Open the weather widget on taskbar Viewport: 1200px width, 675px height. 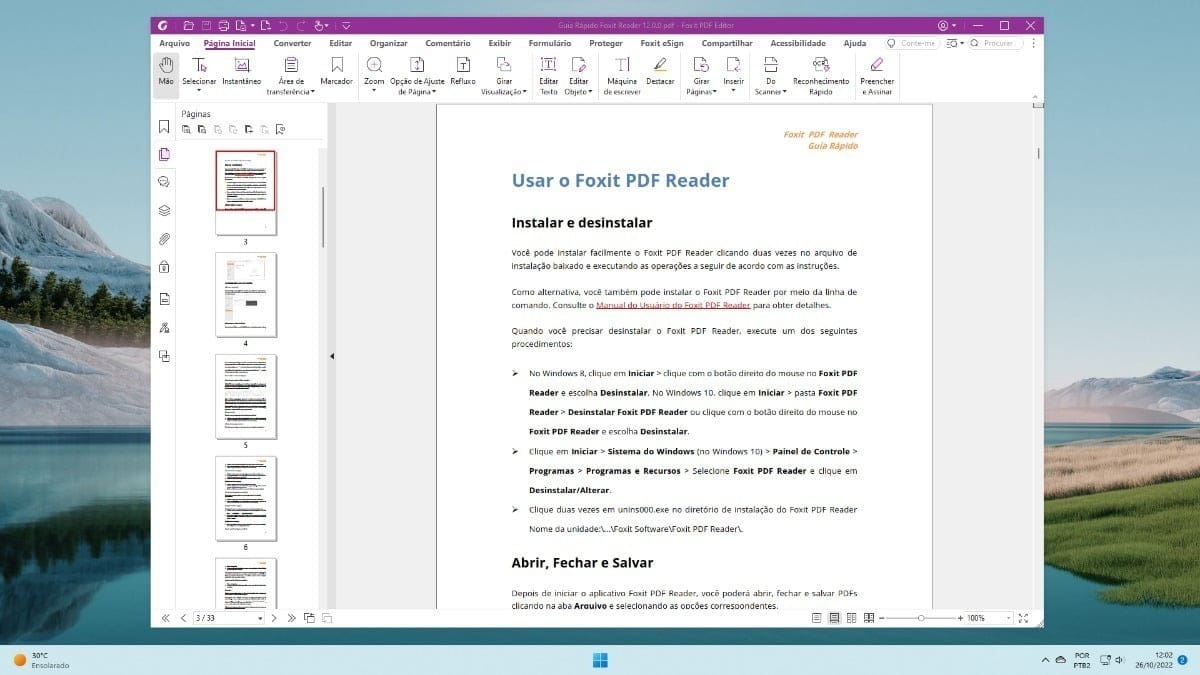click(x=42, y=659)
